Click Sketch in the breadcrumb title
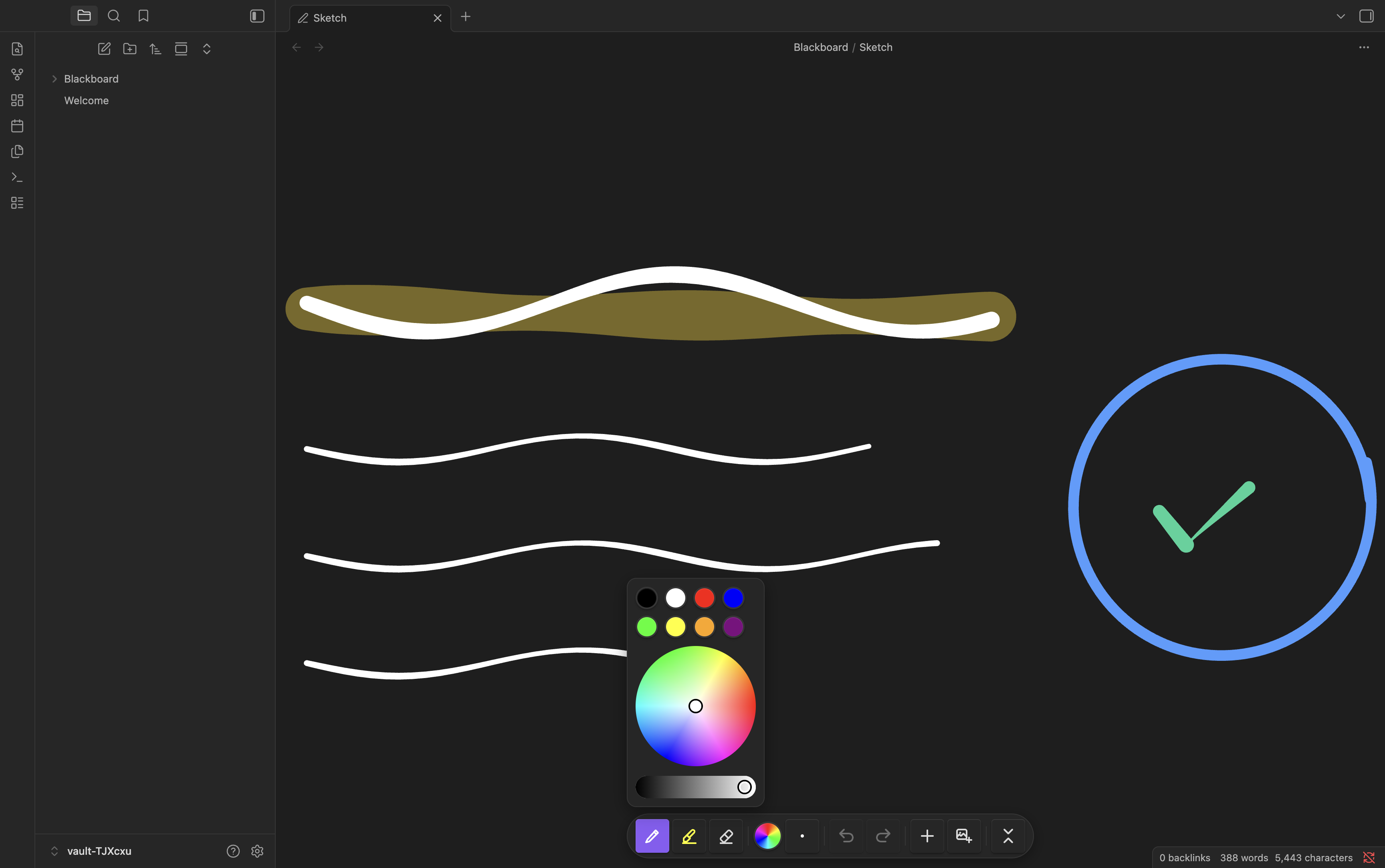Screen dimensions: 1385x868 click(875, 47)
